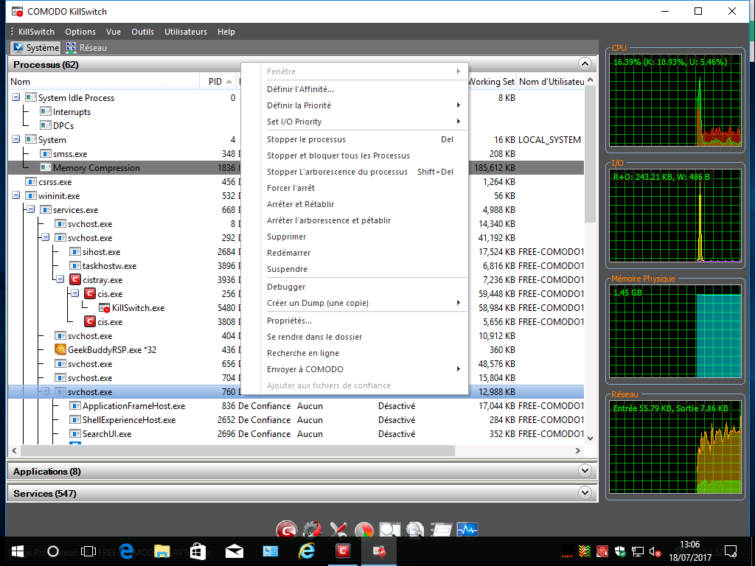Open the KillSwitch menu
This screenshot has height=566, width=755.
pos(36,32)
